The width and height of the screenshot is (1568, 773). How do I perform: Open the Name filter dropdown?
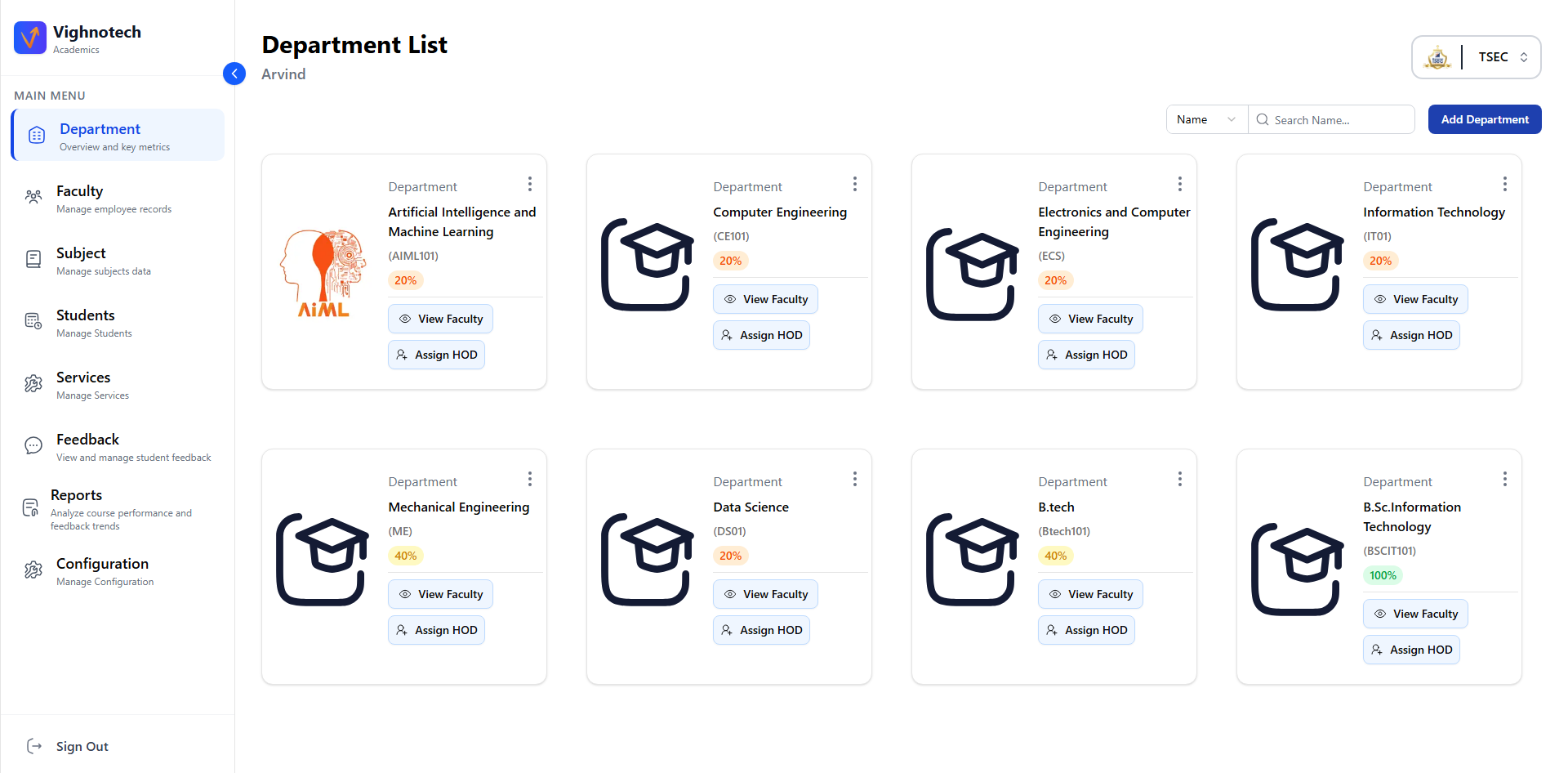click(x=1206, y=119)
